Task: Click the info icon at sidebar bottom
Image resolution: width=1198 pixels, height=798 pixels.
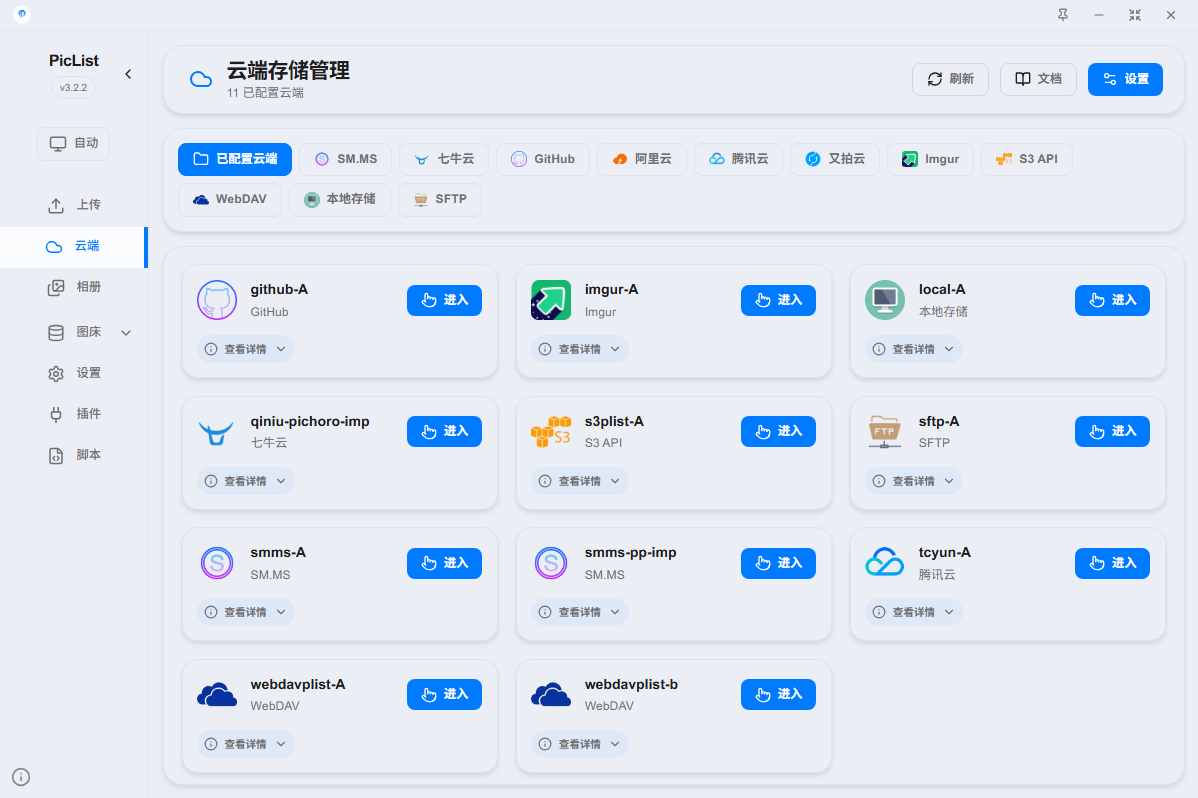Action: point(21,777)
